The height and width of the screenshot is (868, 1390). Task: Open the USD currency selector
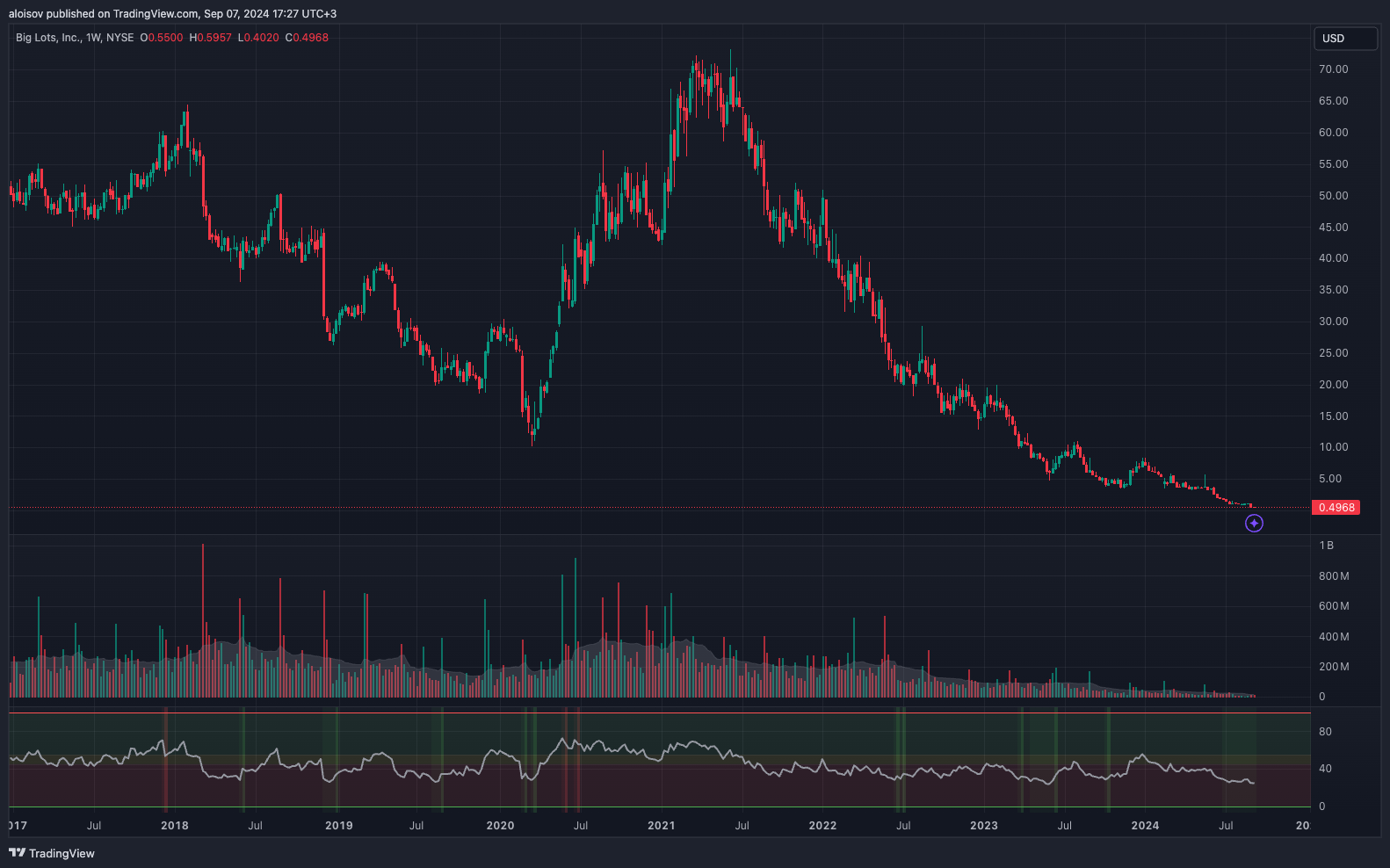pyautogui.click(x=1345, y=39)
